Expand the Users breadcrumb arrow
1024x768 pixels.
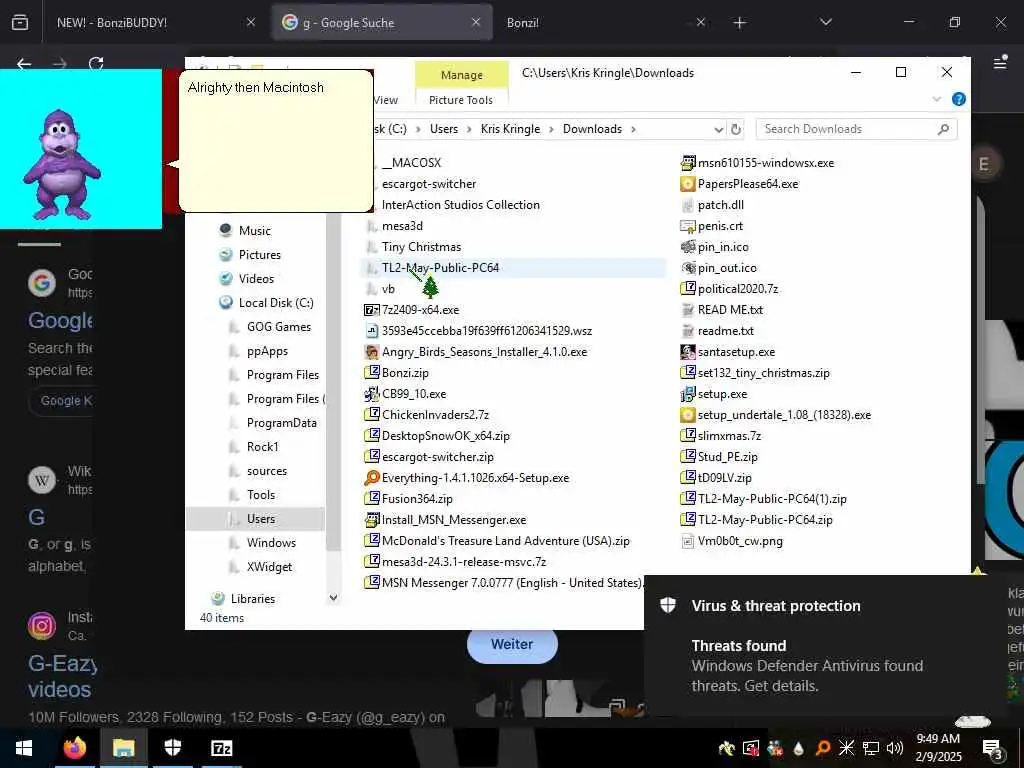pyautogui.click(x=469, y=129)
